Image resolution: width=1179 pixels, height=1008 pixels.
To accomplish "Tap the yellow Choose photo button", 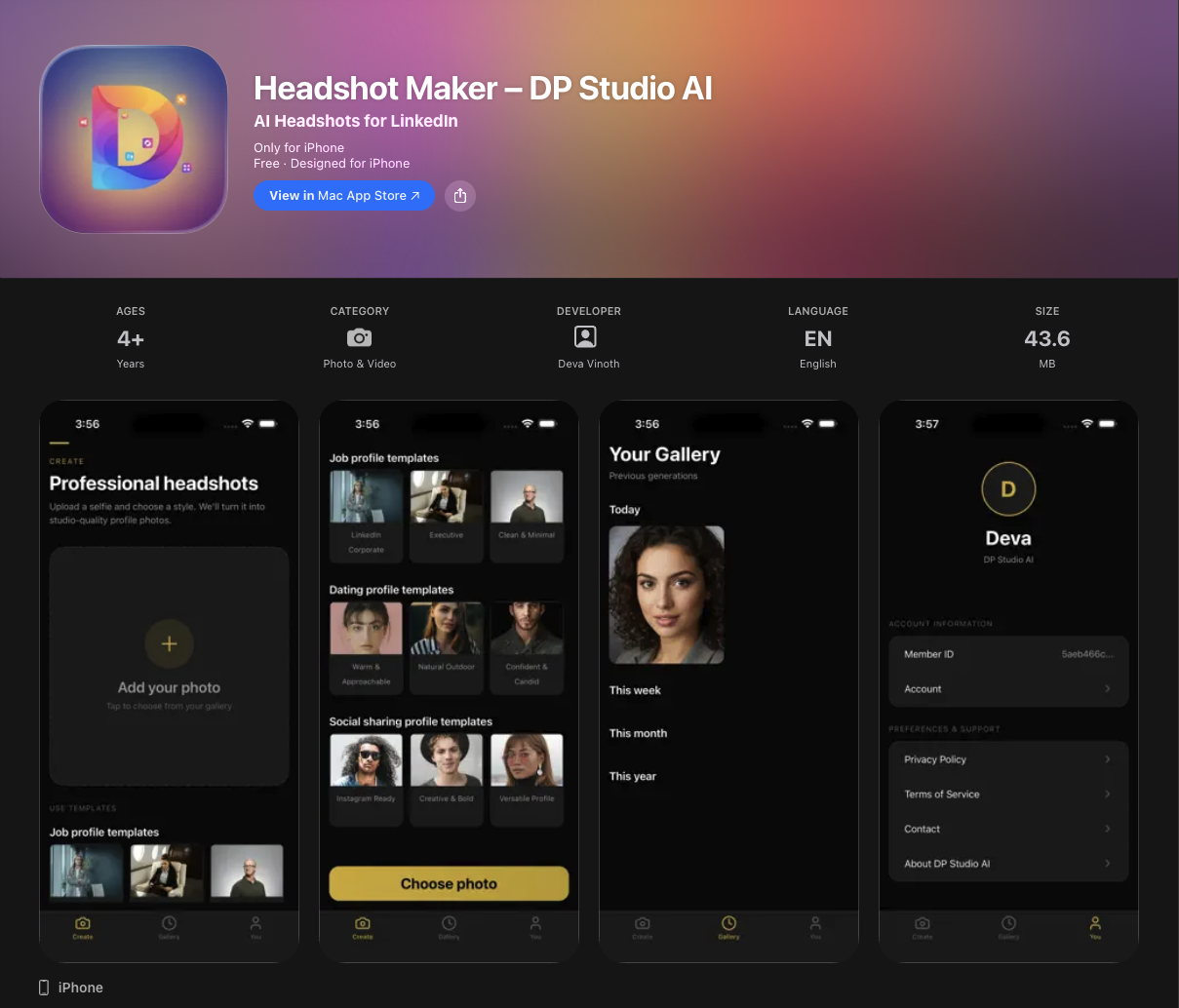I will click(449, 883).
